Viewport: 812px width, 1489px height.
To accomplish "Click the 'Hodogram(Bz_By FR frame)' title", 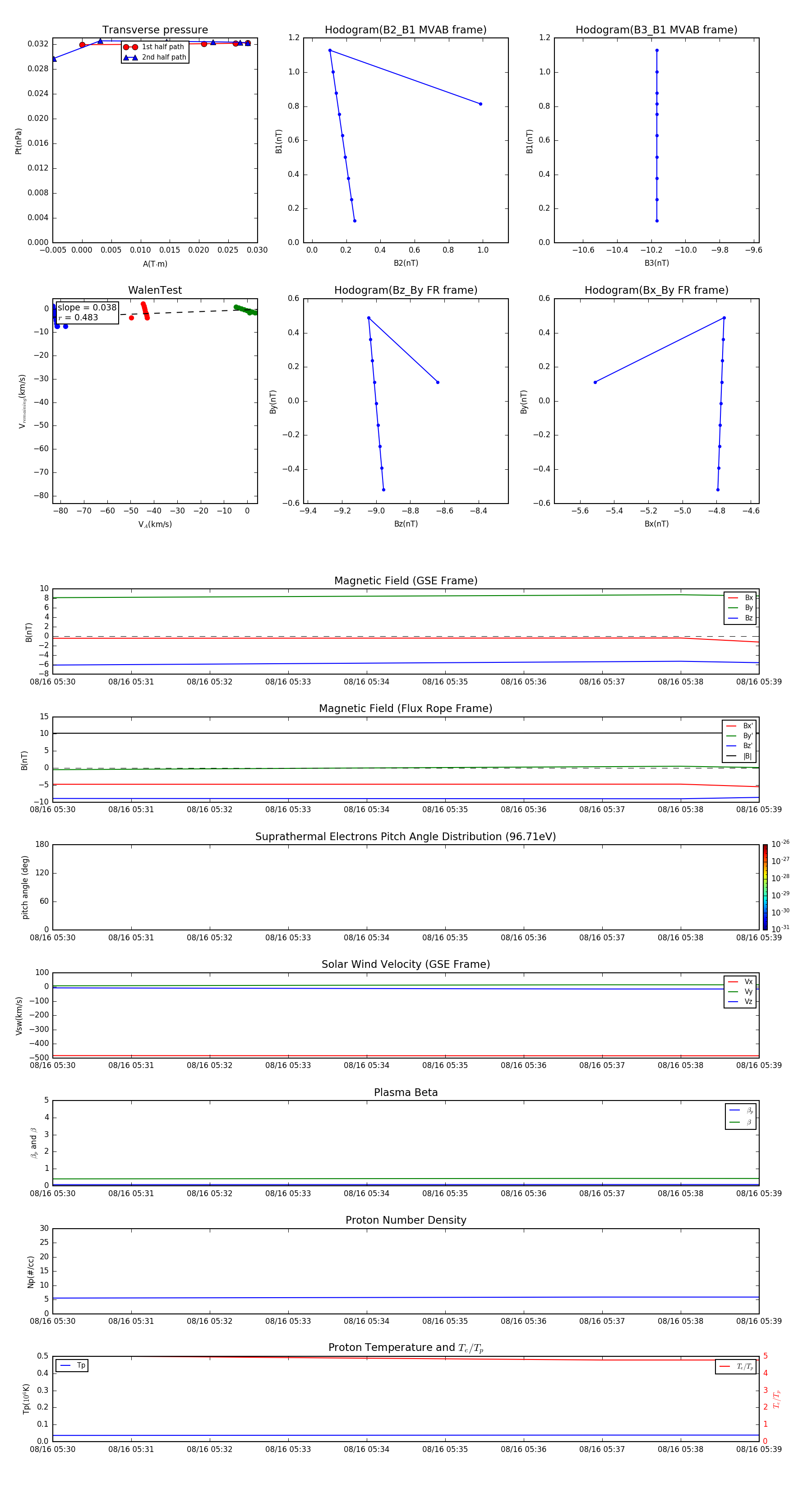I will coord(406,290).
